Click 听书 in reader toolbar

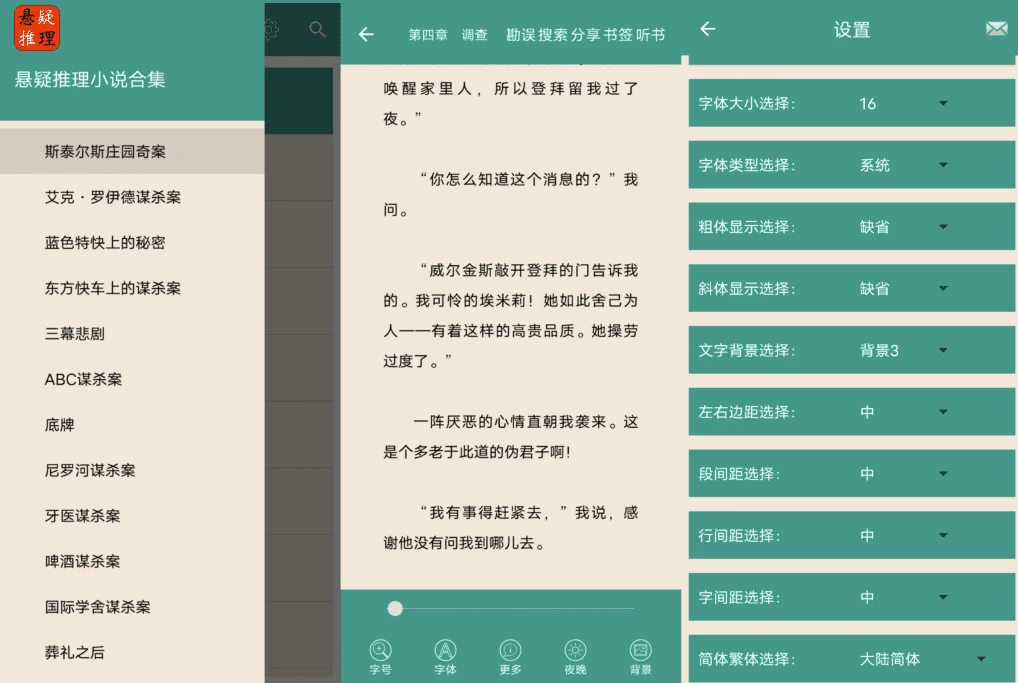(x=651, y=34)
